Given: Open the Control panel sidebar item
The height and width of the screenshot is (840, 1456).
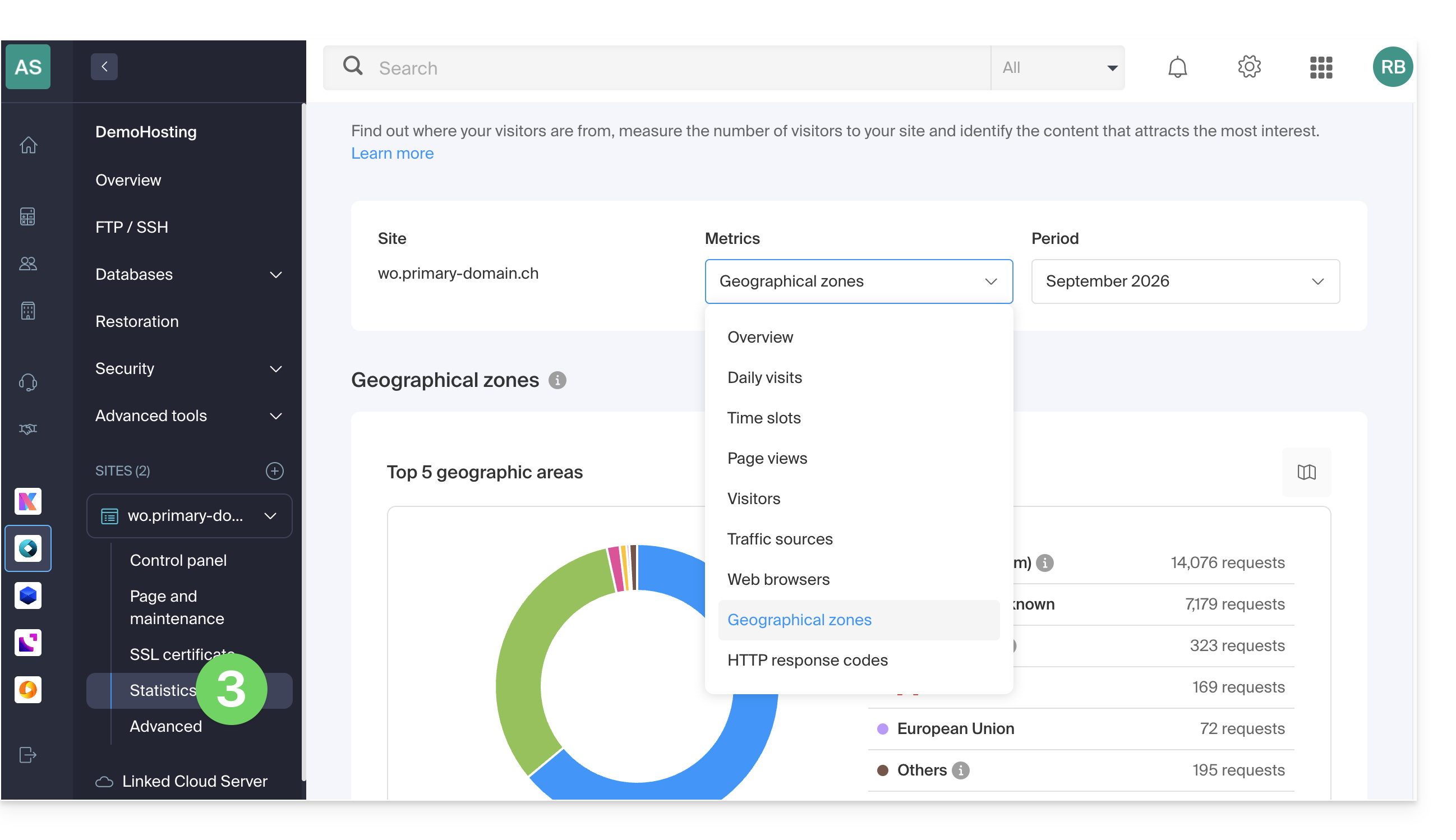Looking at the screenshot, I should coord(178,560).
